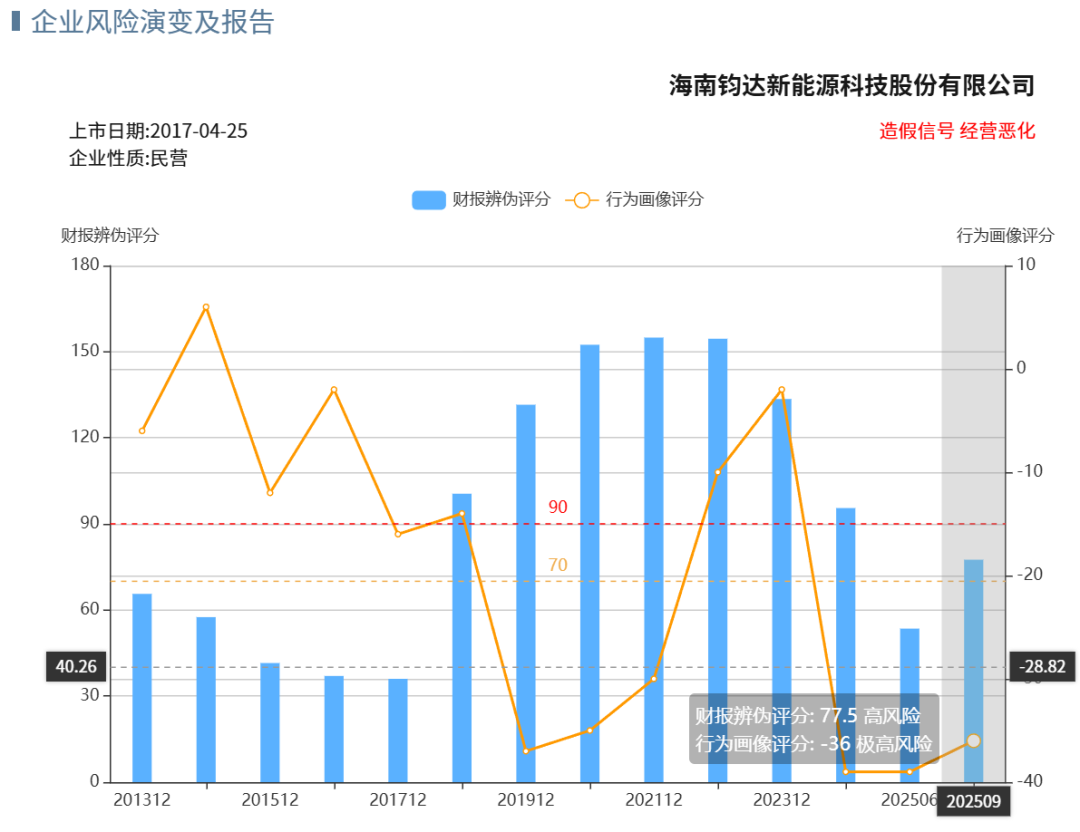The image size is (1080, 832).
Task: Click the orange line point at 202312
Action: (x=782, y=390)
